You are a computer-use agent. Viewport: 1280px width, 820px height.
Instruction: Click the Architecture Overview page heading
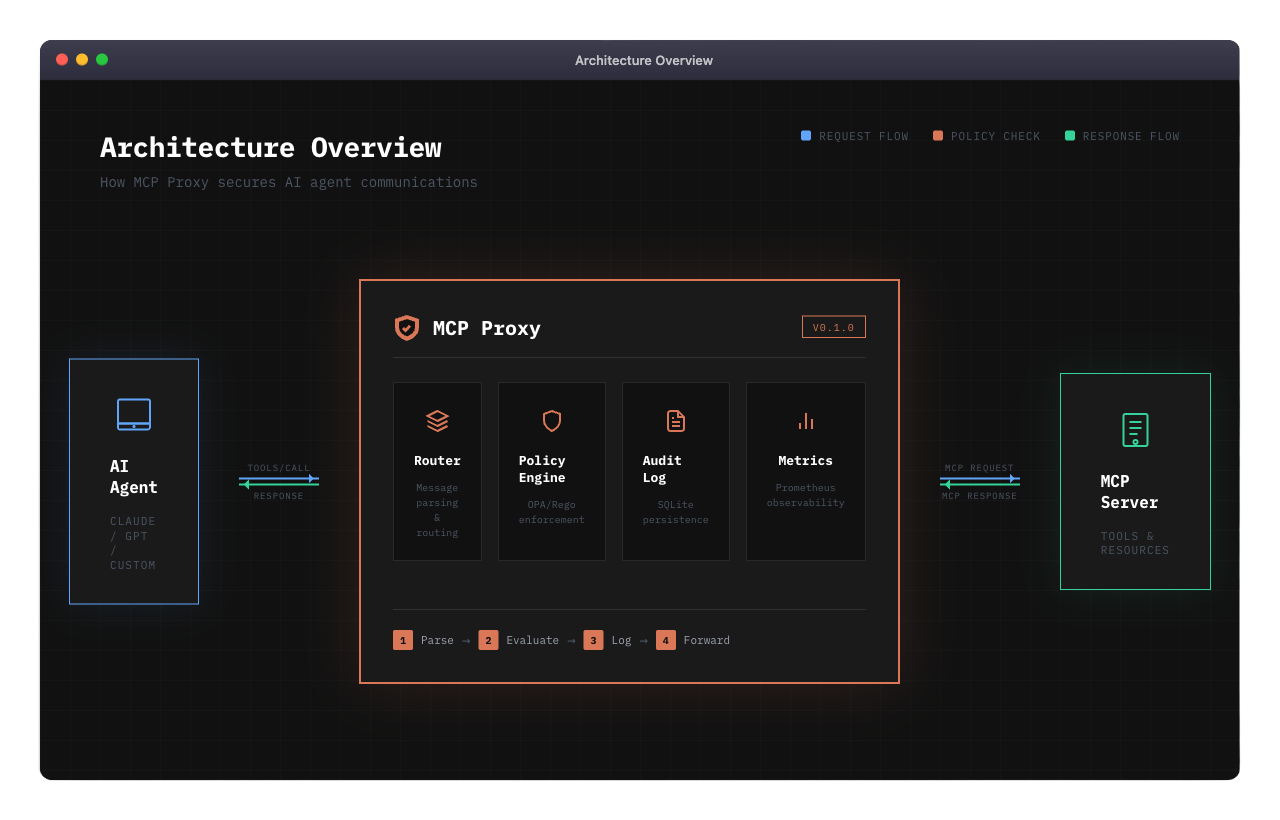(271, 147)
